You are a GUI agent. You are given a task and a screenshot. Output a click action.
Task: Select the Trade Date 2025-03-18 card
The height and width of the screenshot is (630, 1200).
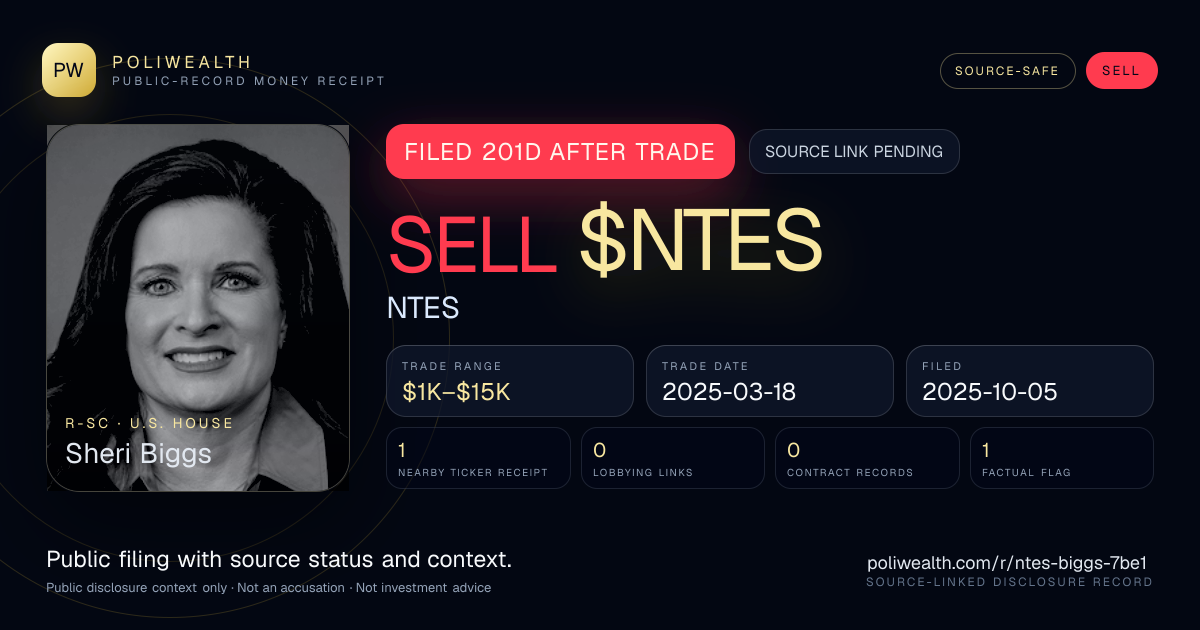770,381
